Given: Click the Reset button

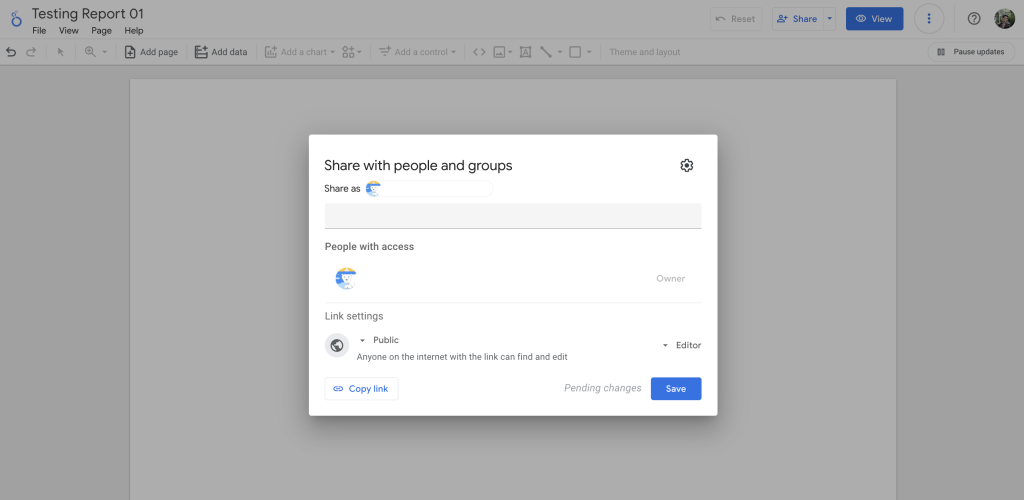Looking at the screenshot, I should (x=736, y=19).
